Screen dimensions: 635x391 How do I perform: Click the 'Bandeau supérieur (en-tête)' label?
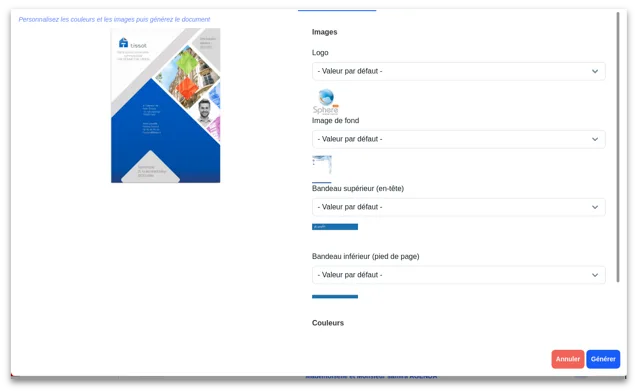(358, 188)
